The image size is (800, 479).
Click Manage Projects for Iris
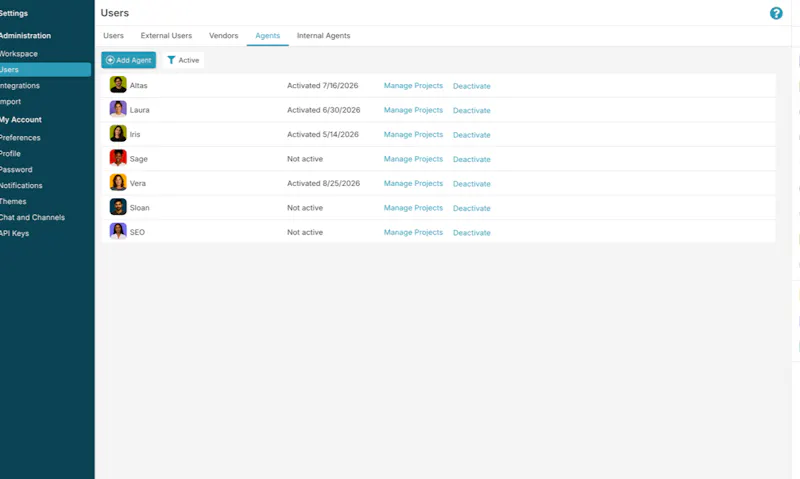(413, 135)
